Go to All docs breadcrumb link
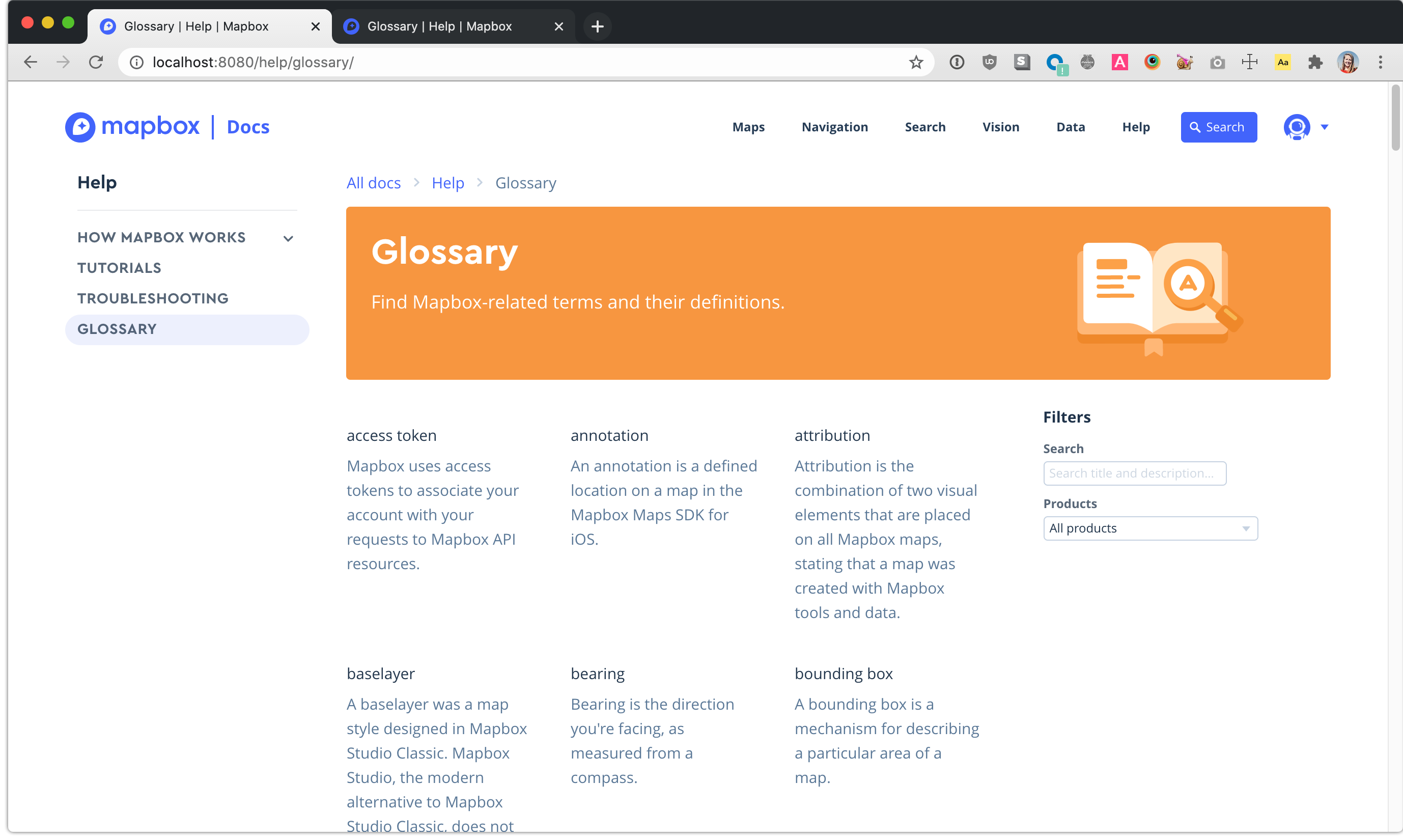This screenshot has height=840, width=1403. point(373,182)
